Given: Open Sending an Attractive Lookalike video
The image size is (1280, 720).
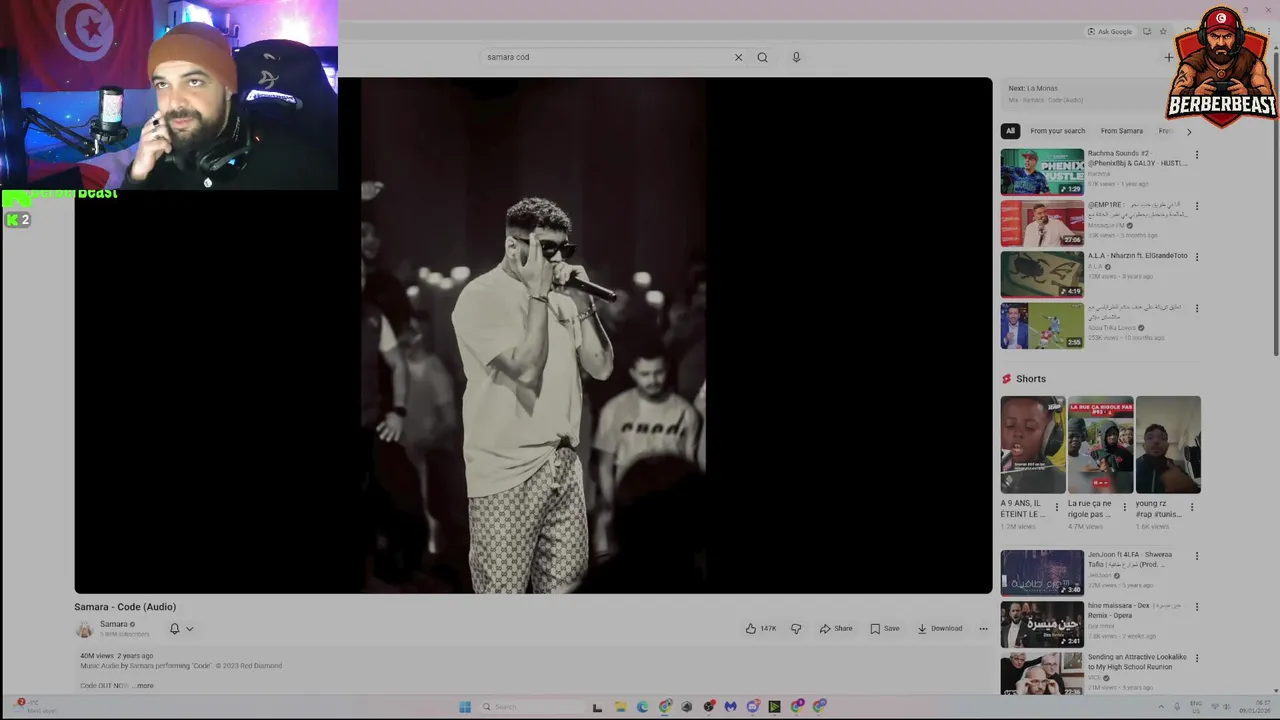Looking at the screenshot, I should point(1042,673).
